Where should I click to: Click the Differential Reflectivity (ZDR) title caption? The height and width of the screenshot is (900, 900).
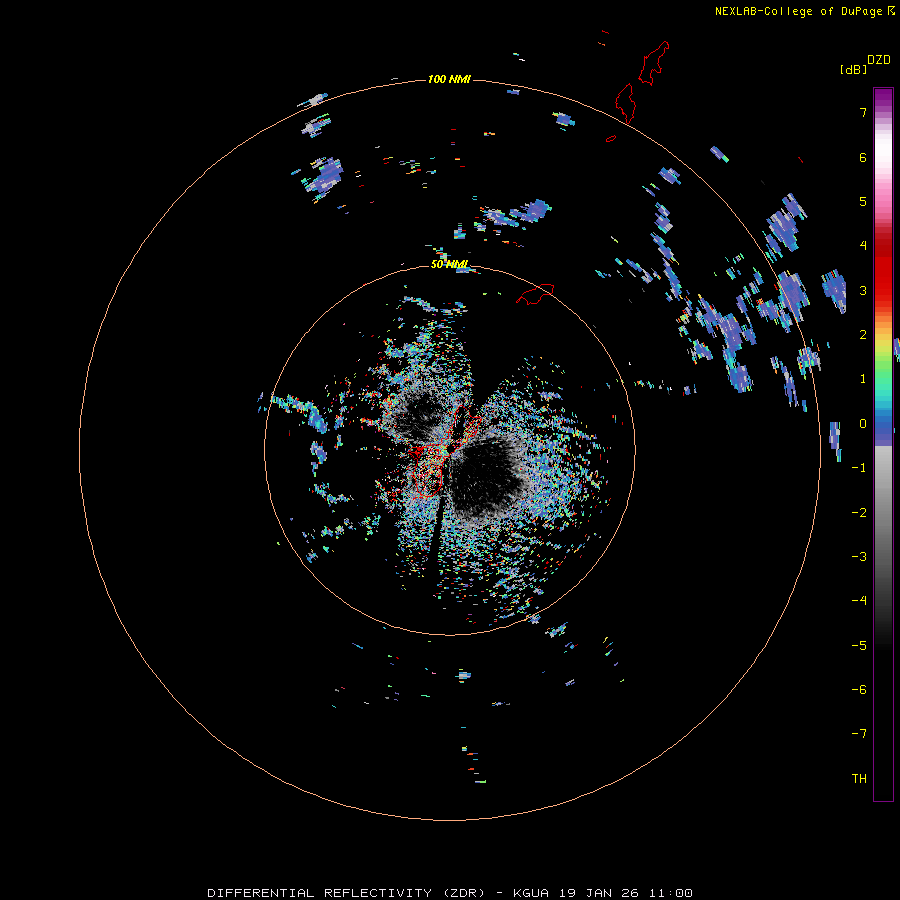click(x=449, y=893)
